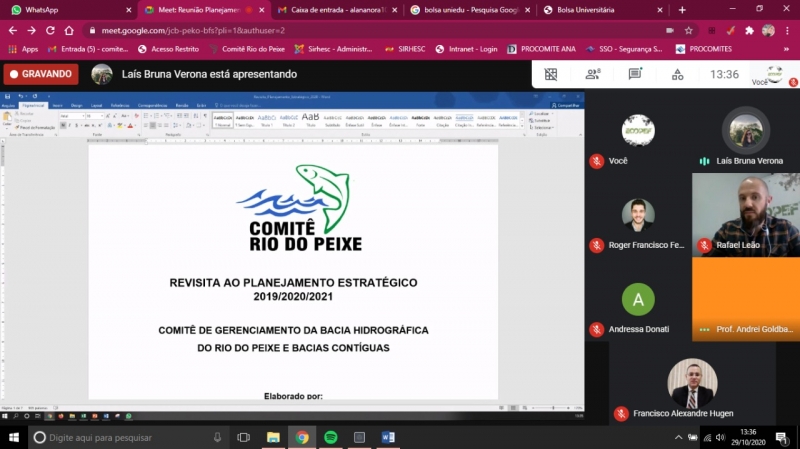Adjust the Word zoom slider in status bar
This screenshot has width=800, height=449.
(553, 408)
